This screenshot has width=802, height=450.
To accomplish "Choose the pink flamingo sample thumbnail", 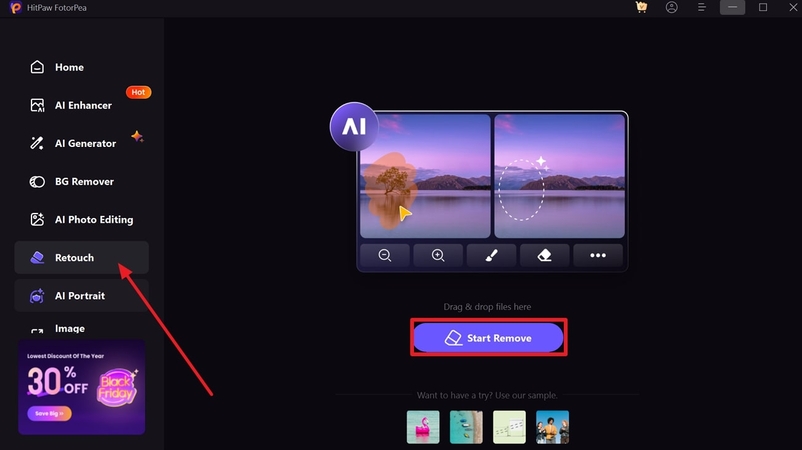I will [x=423, y=427].
